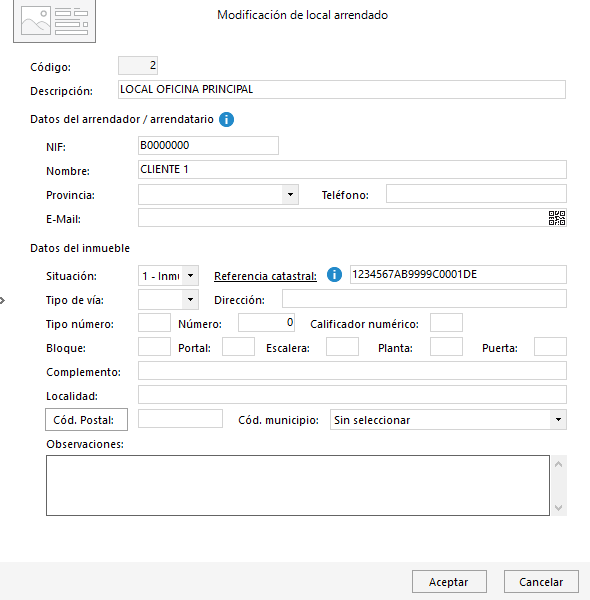Click the Observaciones scrollbar up arrow

(x=558, y=464)
